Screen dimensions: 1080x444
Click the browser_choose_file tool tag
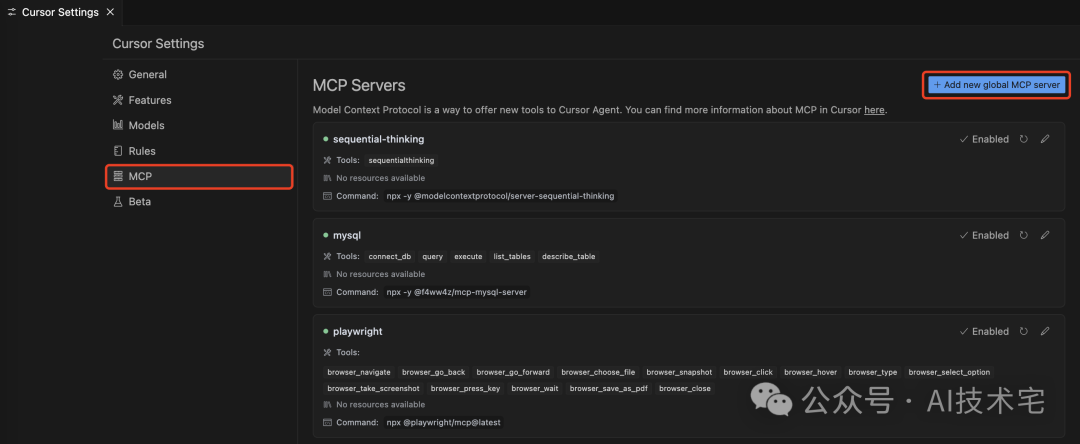pyautogui.click(x=598, y=372)
